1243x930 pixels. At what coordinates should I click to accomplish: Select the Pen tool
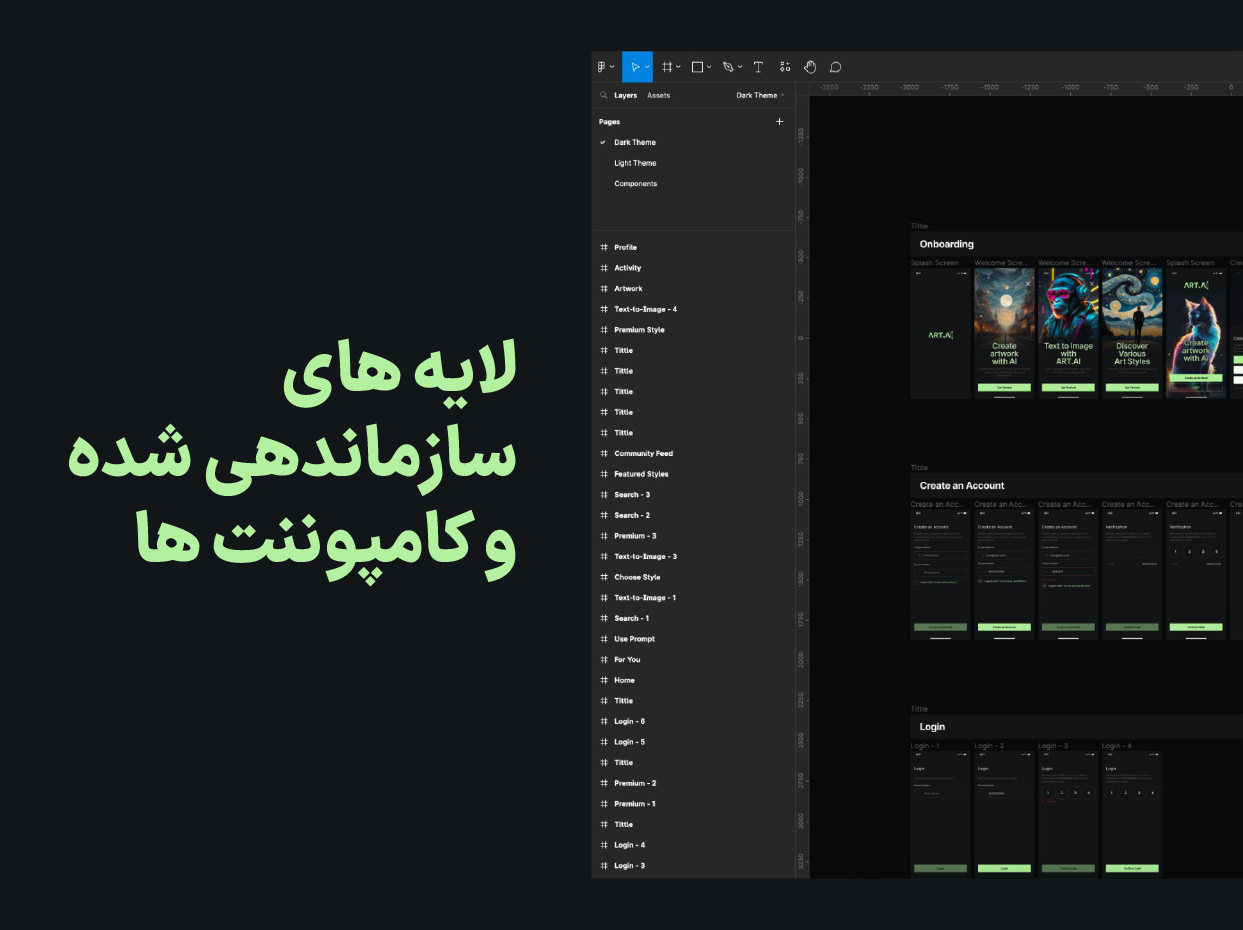point(728,67)
